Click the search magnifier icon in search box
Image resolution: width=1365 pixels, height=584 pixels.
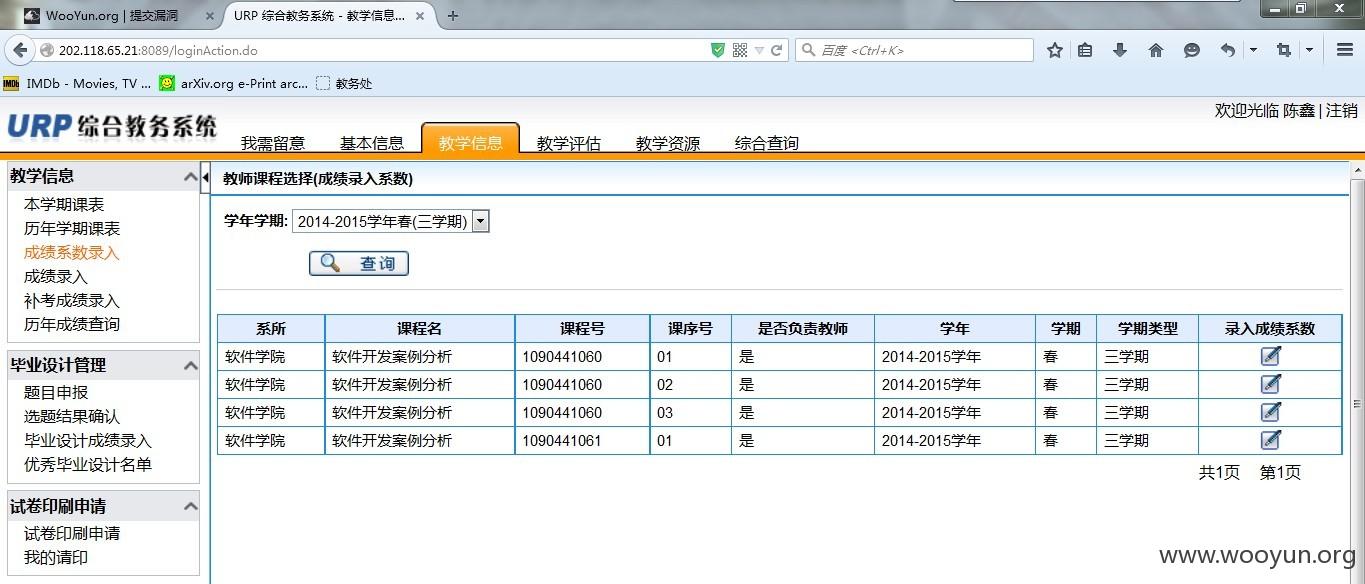point(808,50)
